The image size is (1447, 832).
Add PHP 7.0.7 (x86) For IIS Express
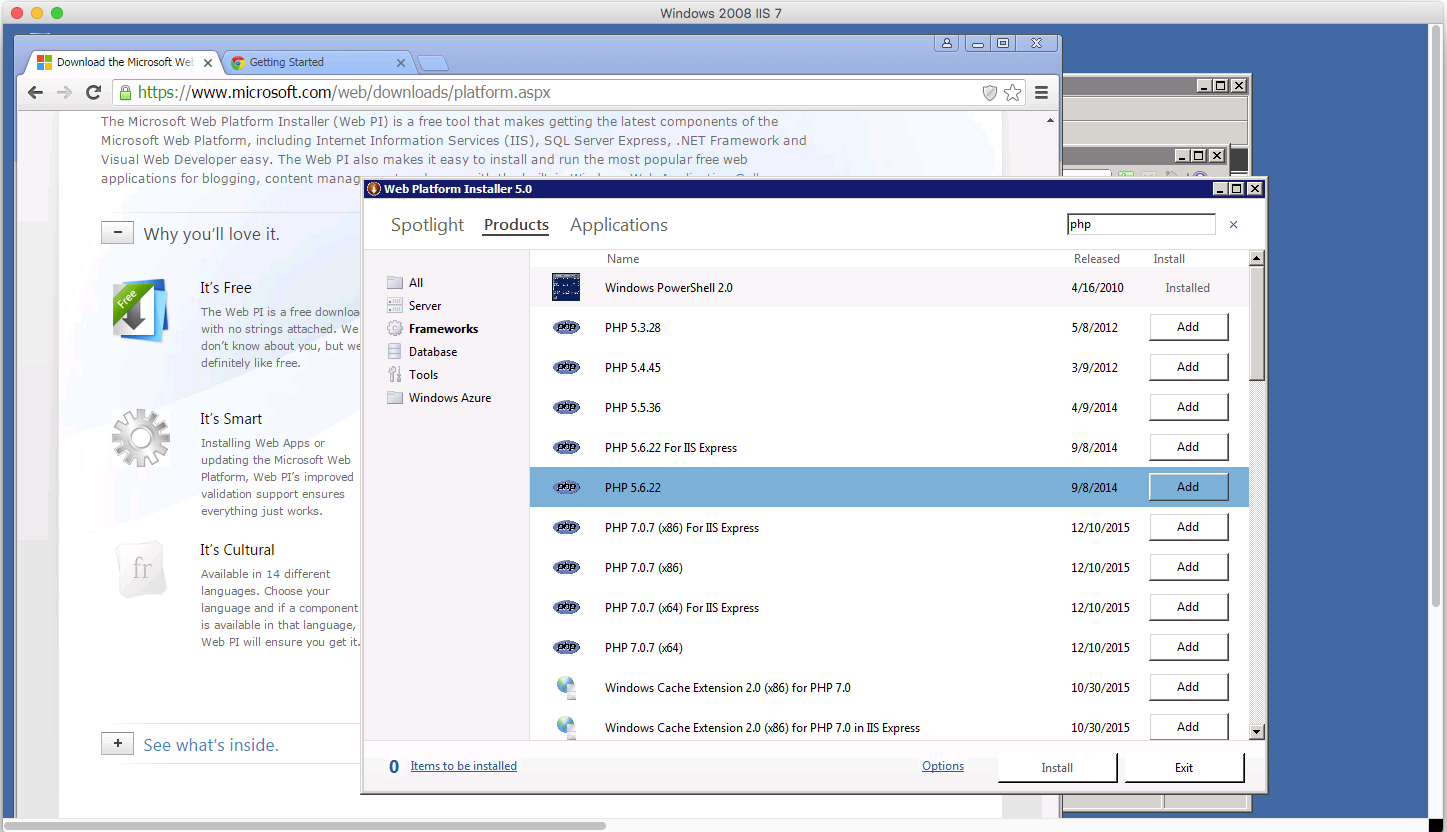coord(1188,527)
